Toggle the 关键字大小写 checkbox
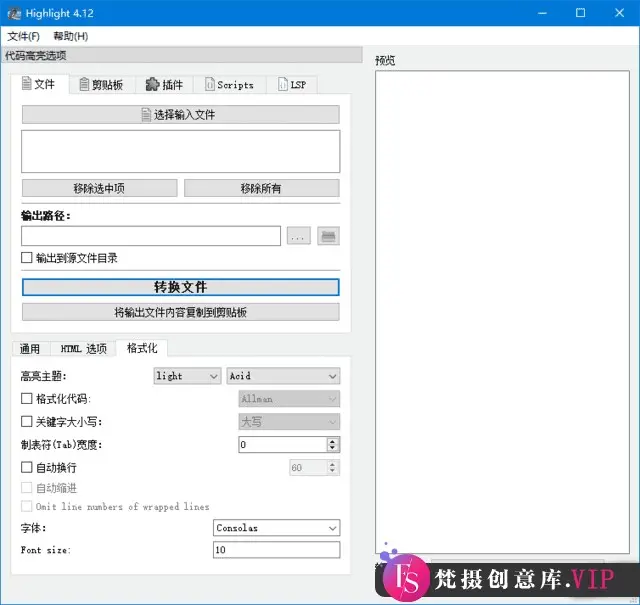Image resolution: width=640 pixels, height=605 pixels. click(x=27, y=421)
